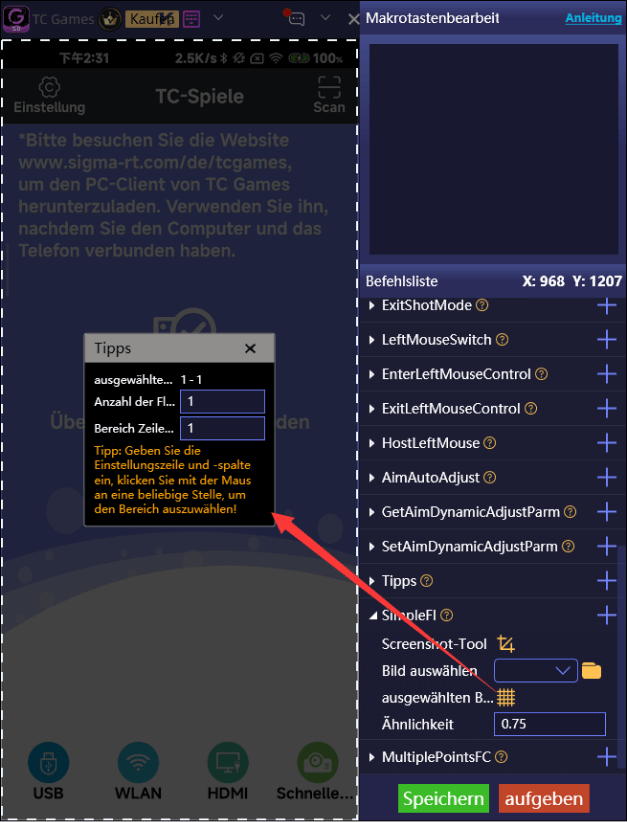Collapse the SimpleFI command entry
Viewport: 627px width, 822px height.
[x=372, y=615]
